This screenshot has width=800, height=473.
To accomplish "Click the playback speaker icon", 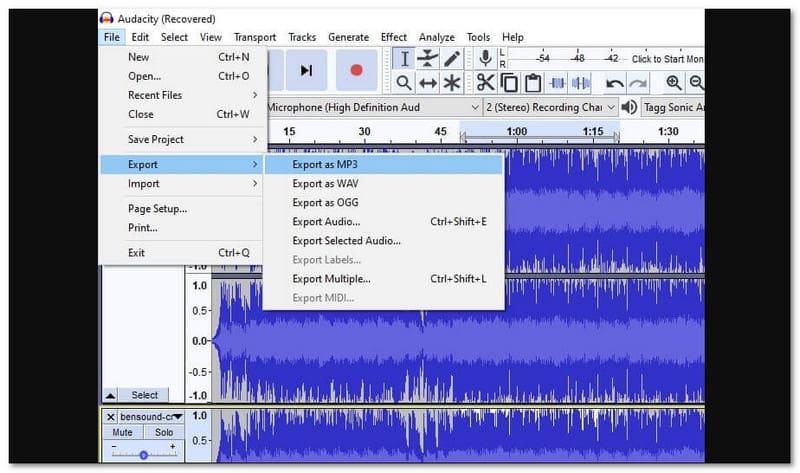I will pos(629,107).
